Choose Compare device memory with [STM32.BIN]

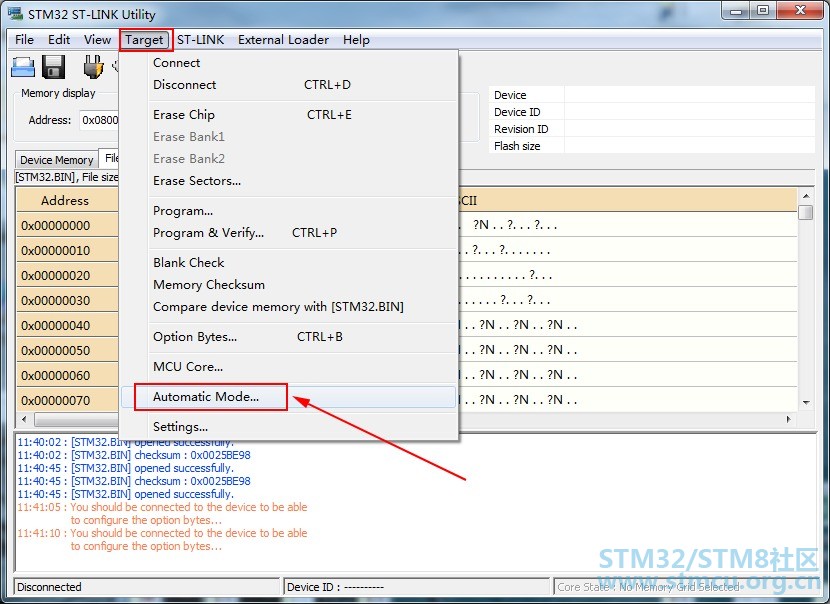(x=289, y=307)
